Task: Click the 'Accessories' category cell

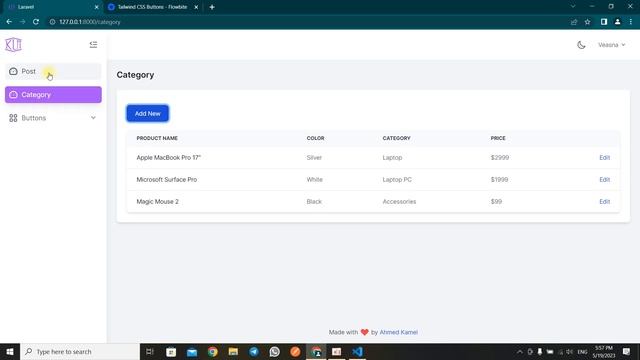Action: [x=399, y=202]
